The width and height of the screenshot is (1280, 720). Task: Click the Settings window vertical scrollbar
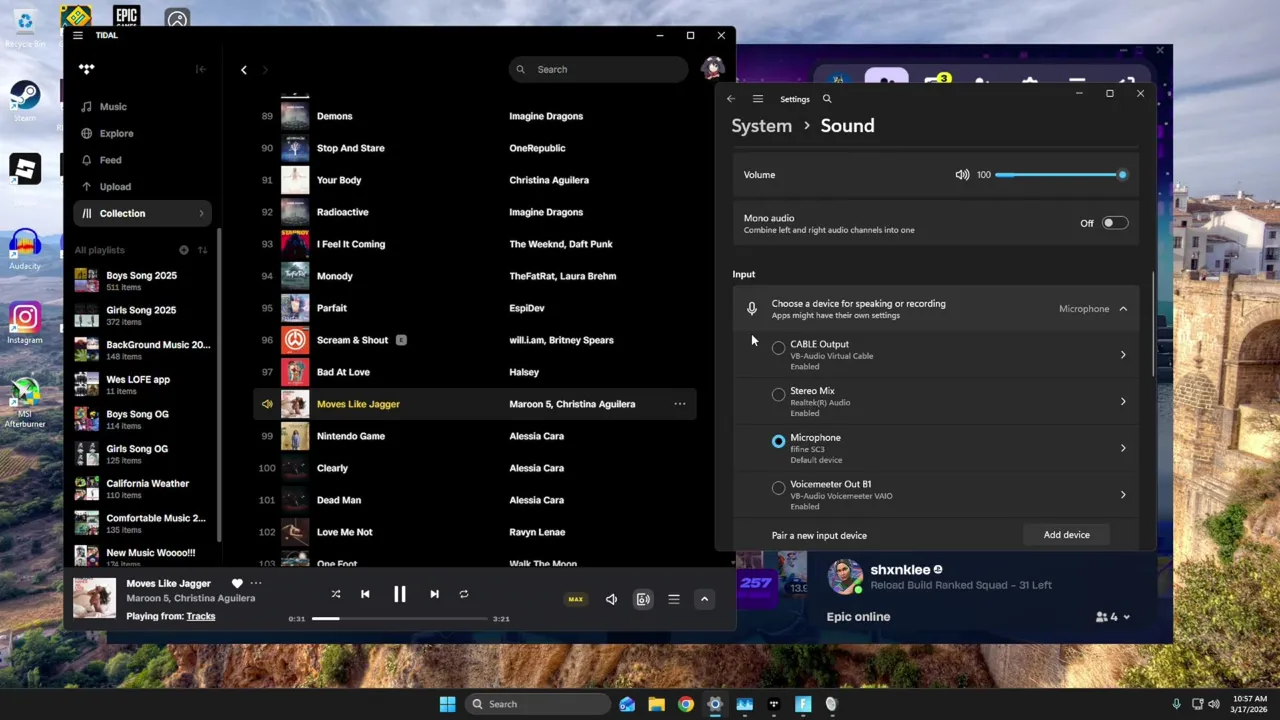coord(1153,325)
